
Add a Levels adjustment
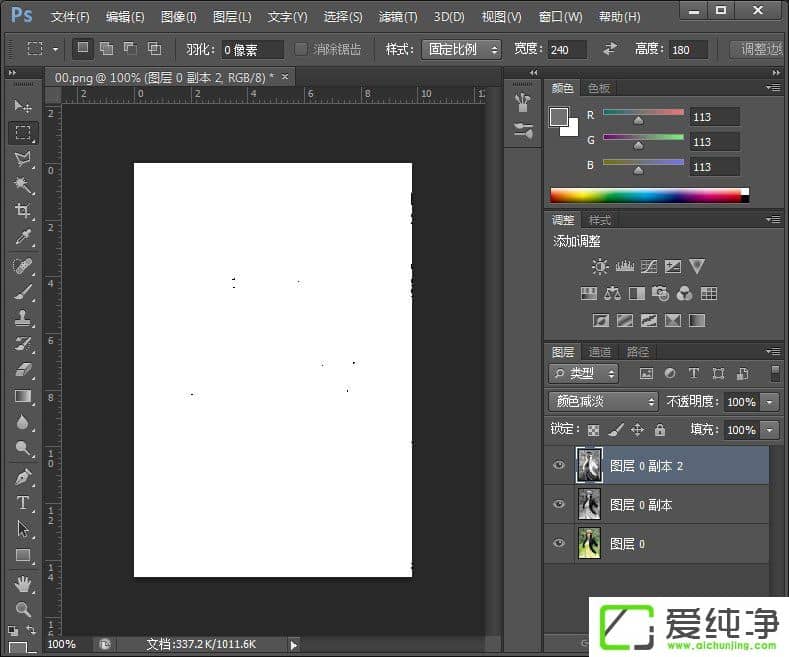[x=625, y=267]
